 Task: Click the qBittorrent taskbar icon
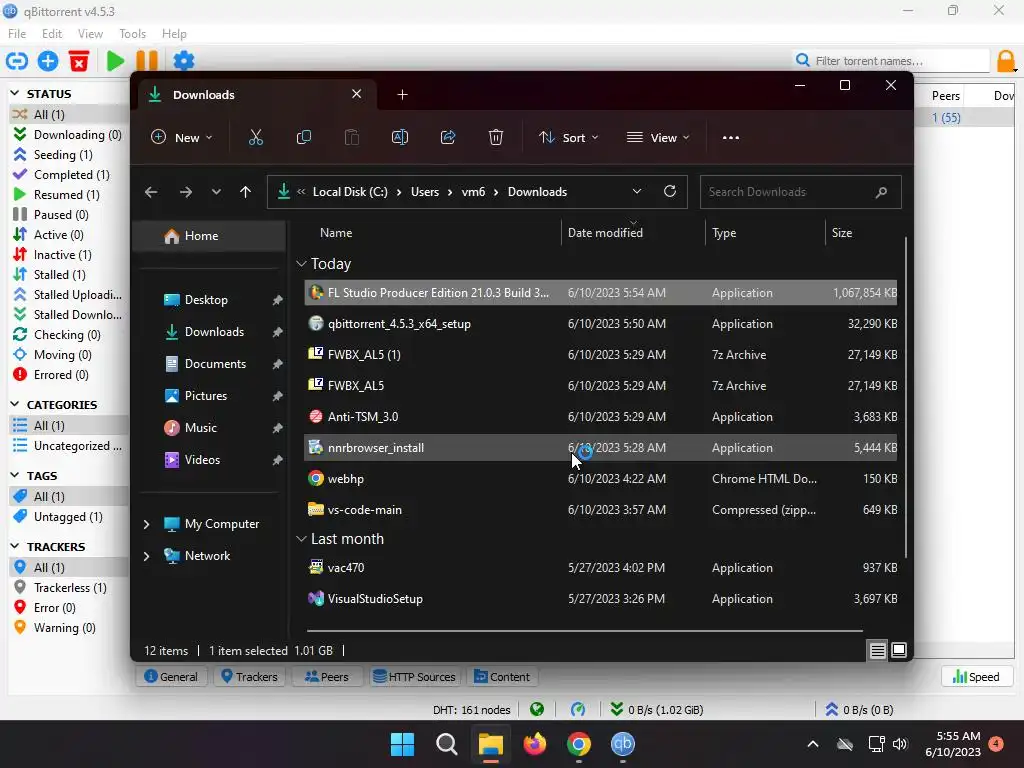(x=622, y=744)
